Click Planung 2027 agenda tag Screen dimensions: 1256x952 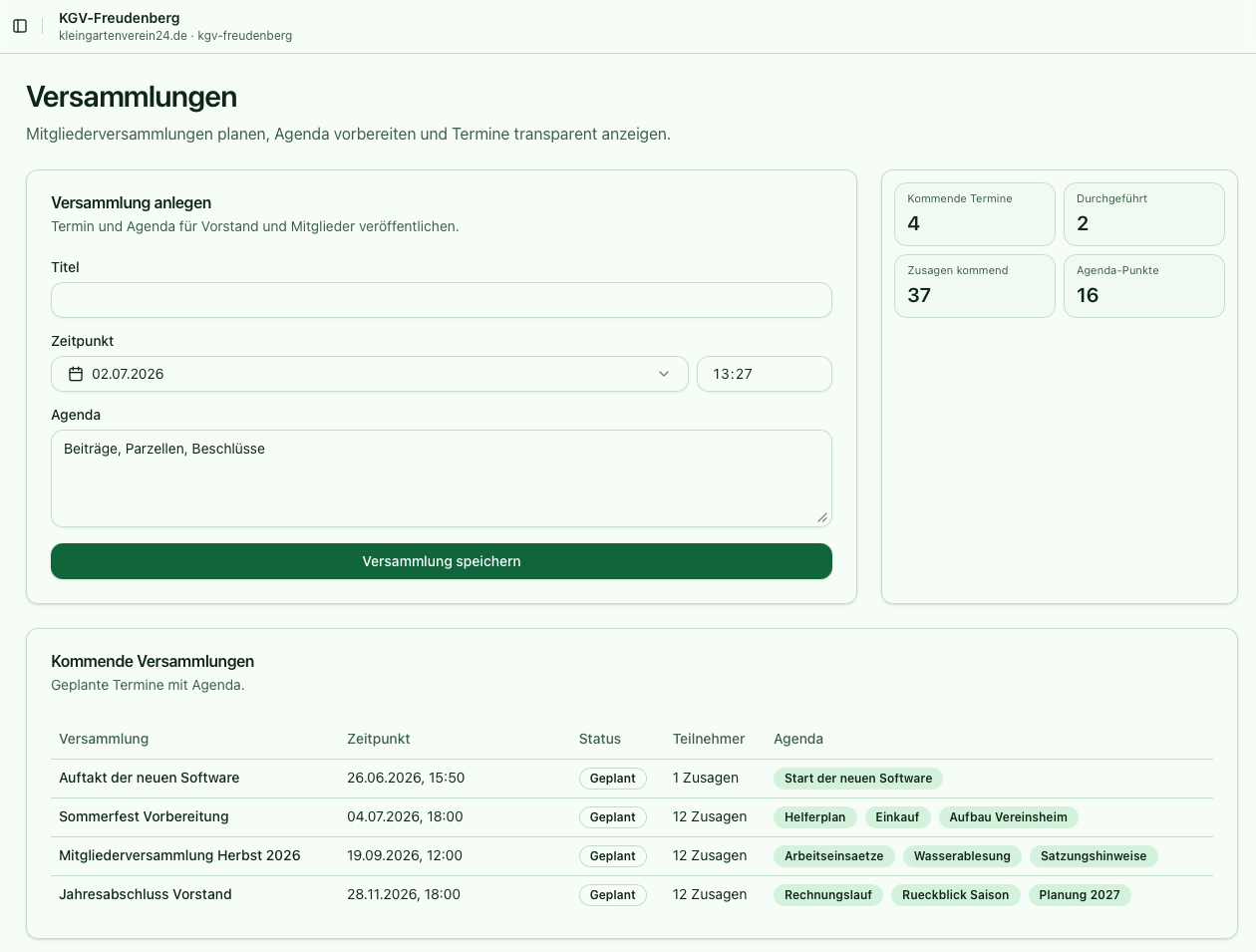click(1080, 895)
